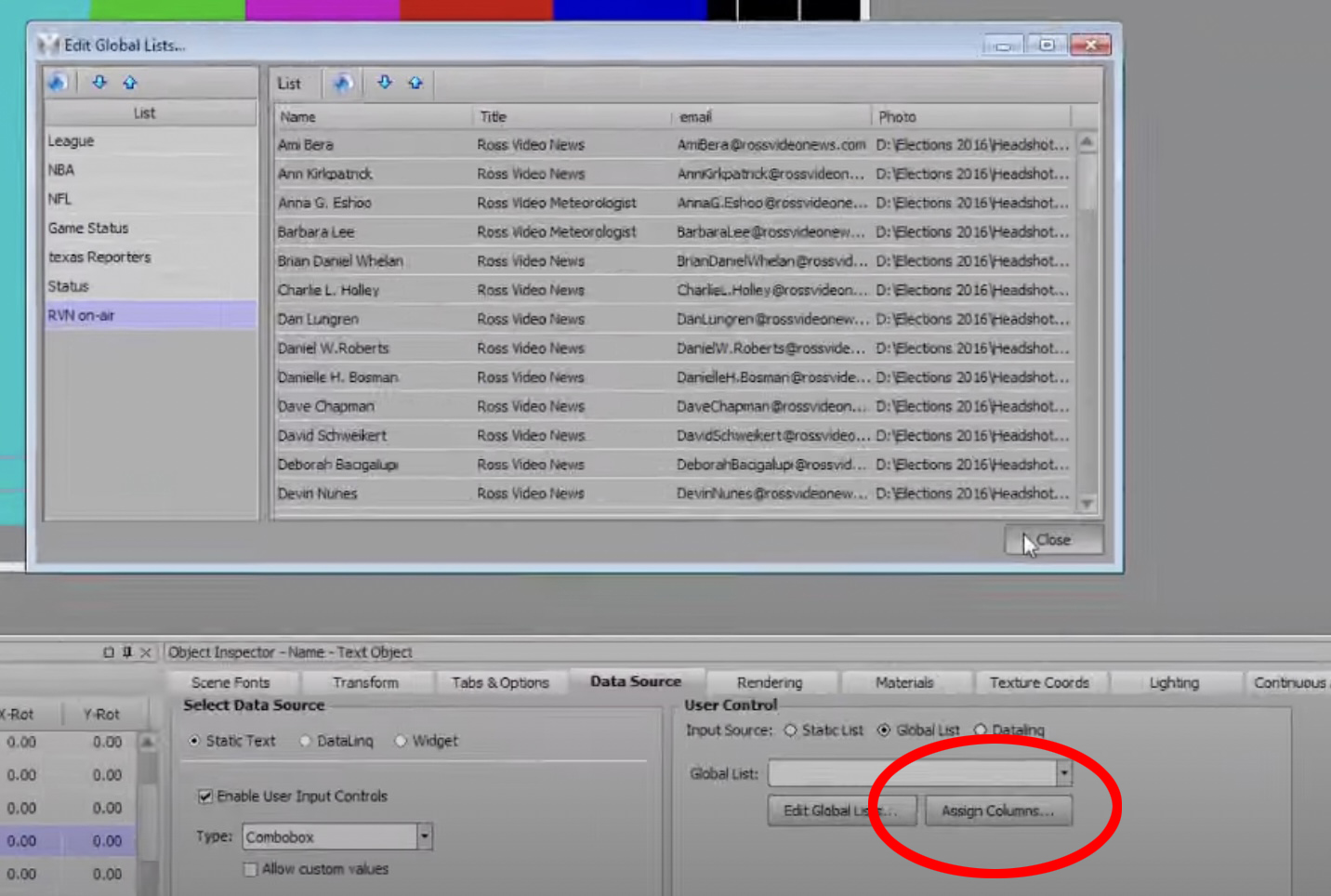Click the email column header

click(771, 117)
